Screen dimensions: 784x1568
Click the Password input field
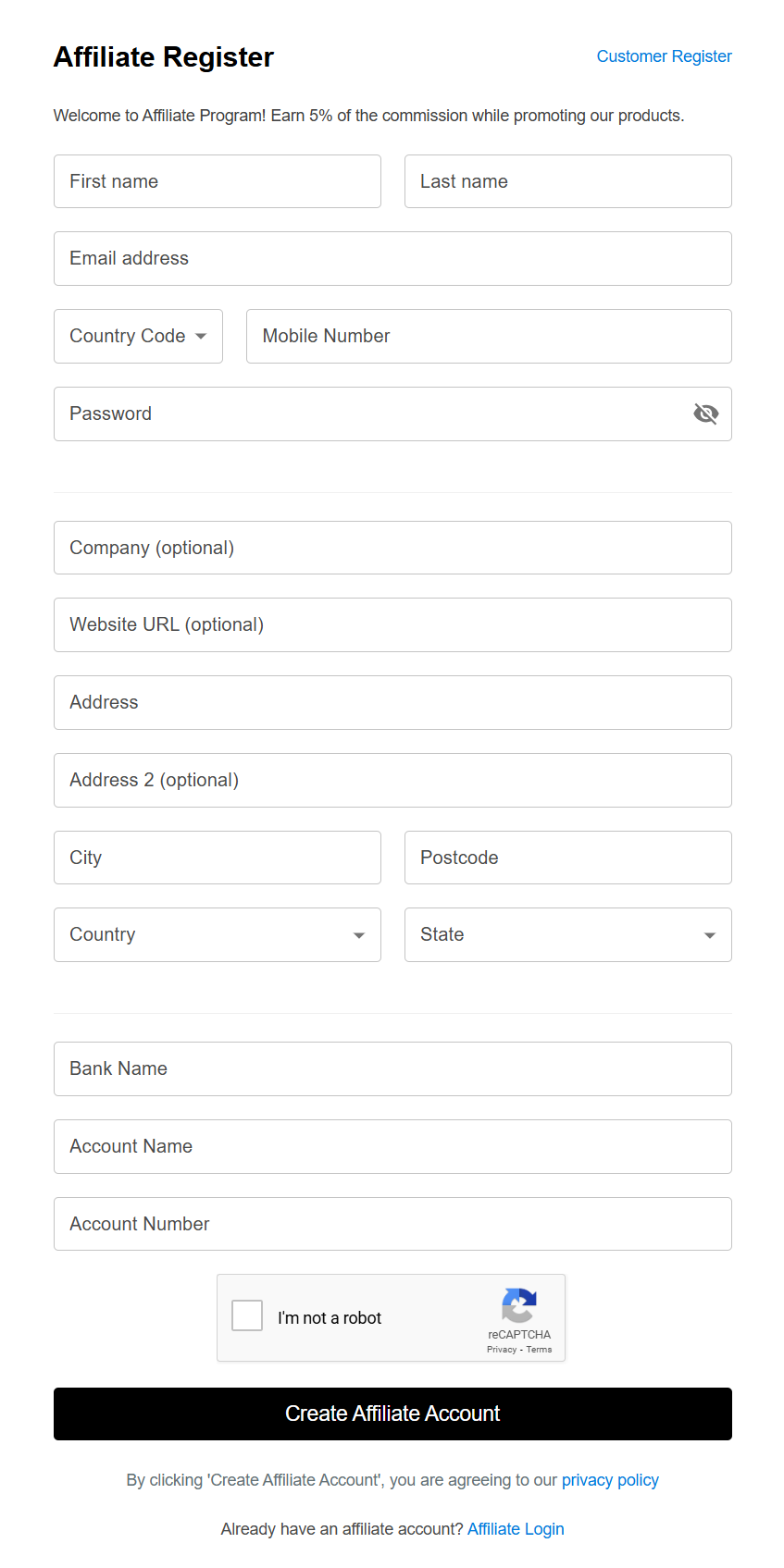[x=370, y=414]
